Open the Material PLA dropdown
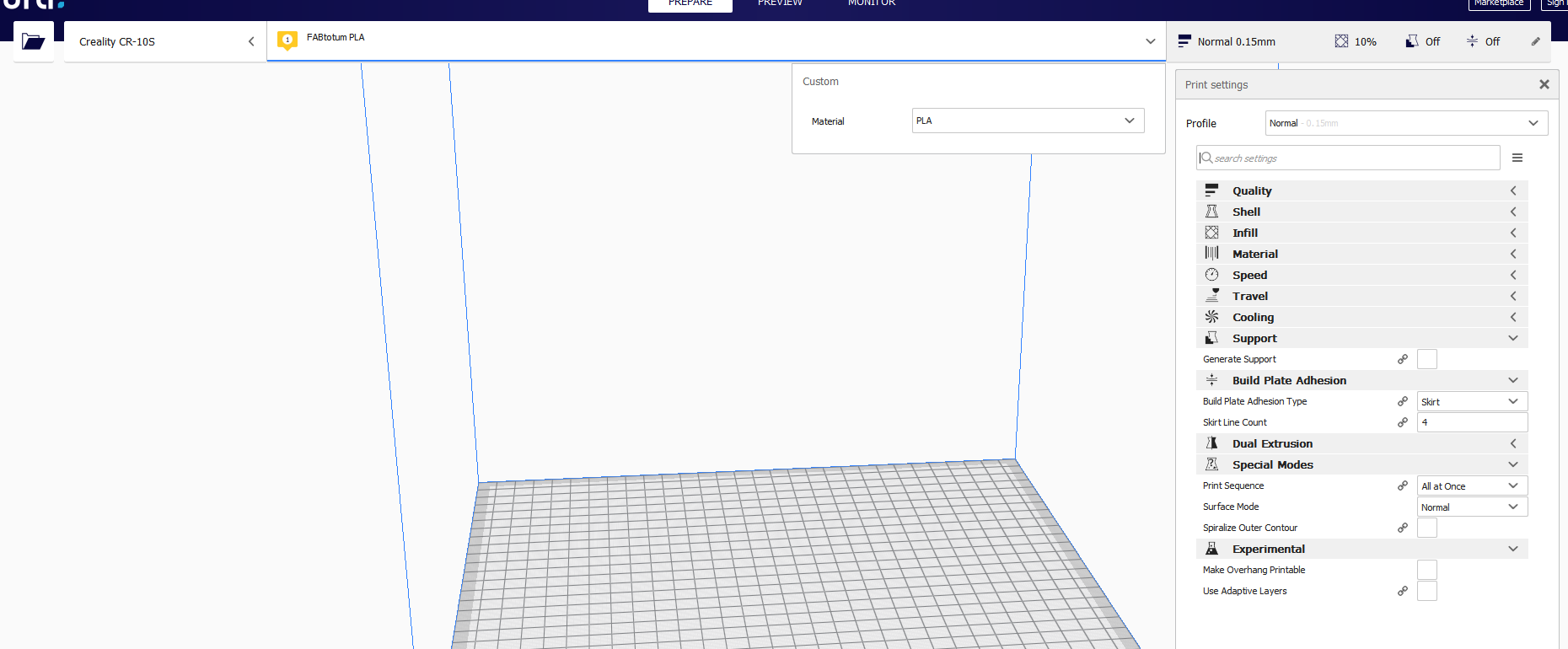 tap(1028, 121)
